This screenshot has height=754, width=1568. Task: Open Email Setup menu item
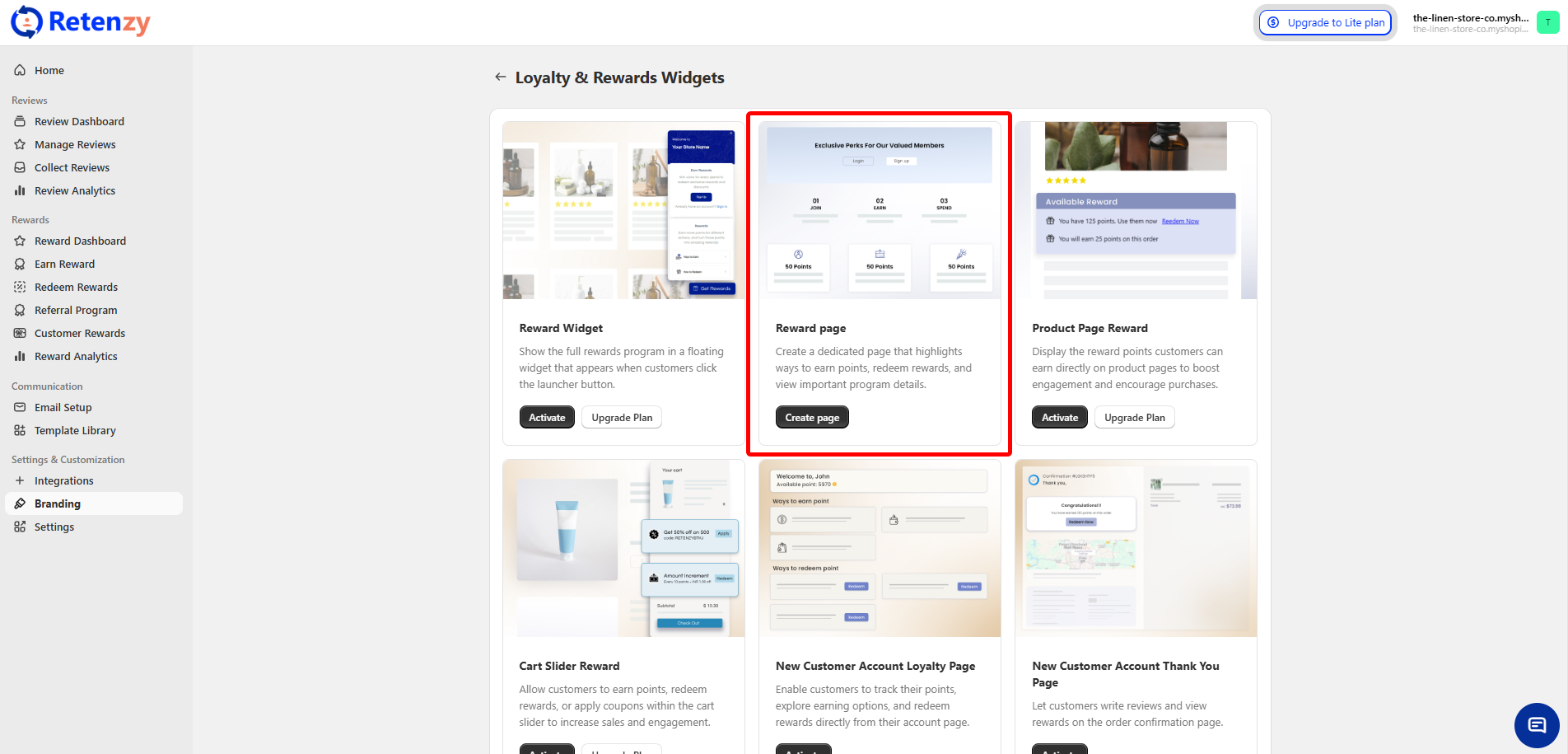(94, 407)
